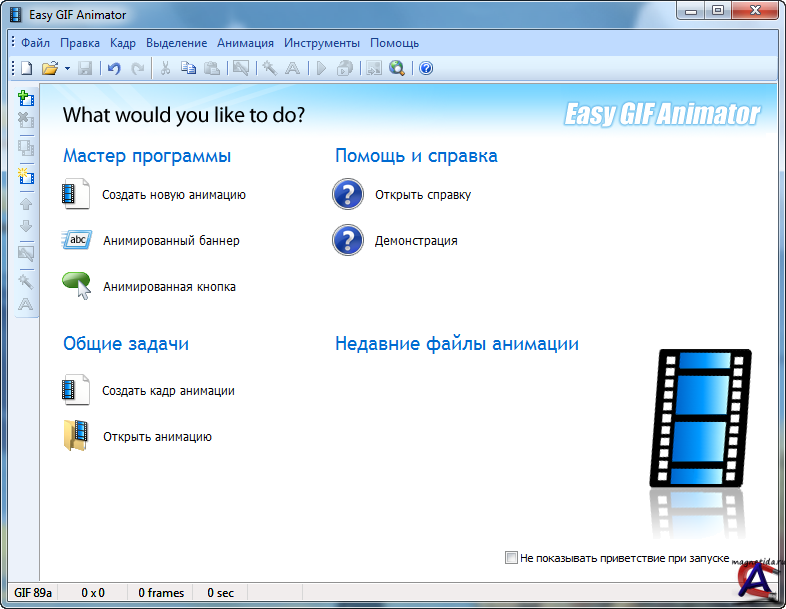Click the Анимированная кнопка link

169,287
